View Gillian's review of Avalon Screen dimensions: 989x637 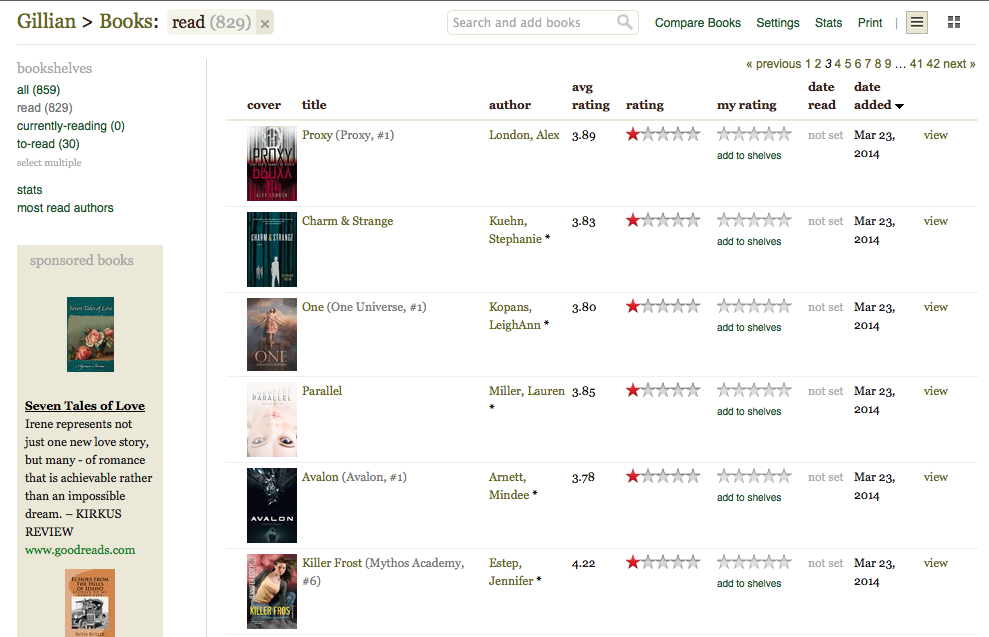coord(935,477)
